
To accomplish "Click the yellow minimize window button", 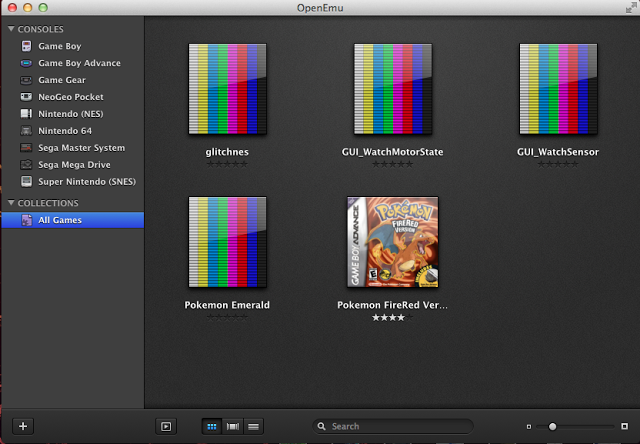I will [28, 7].
